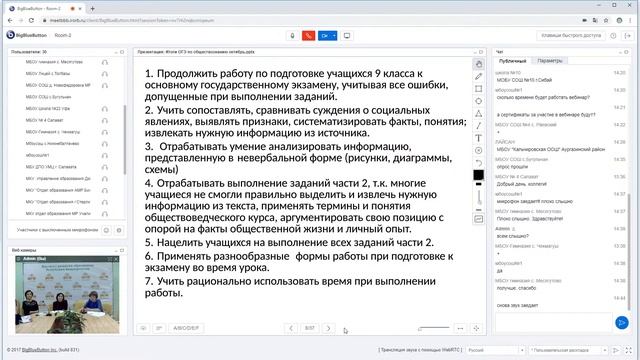Click the users list scrollbar
The width and height of the screenshot is (640, 360).
click(x=124, y=139)
